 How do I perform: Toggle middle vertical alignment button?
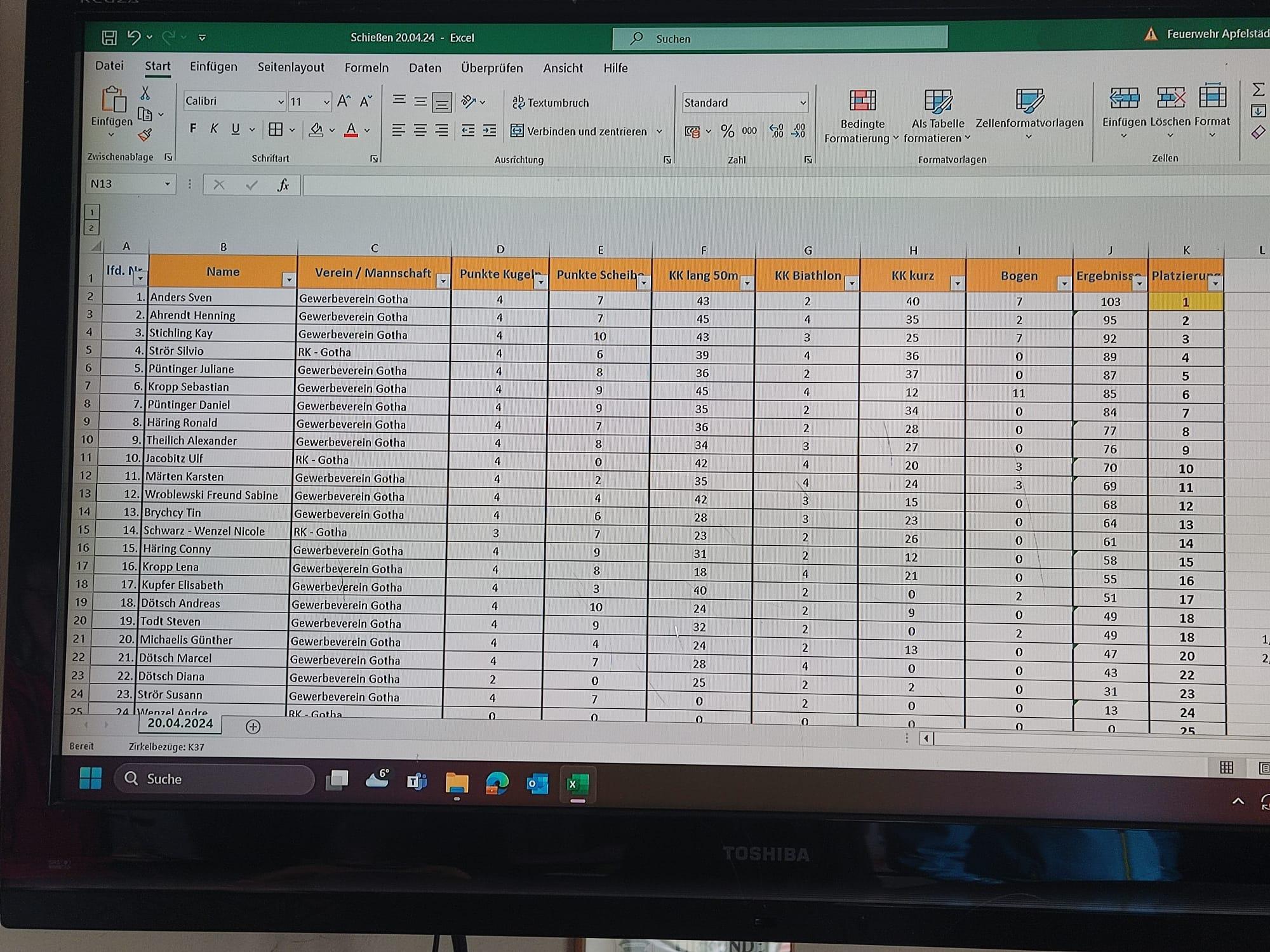point(420,101)
